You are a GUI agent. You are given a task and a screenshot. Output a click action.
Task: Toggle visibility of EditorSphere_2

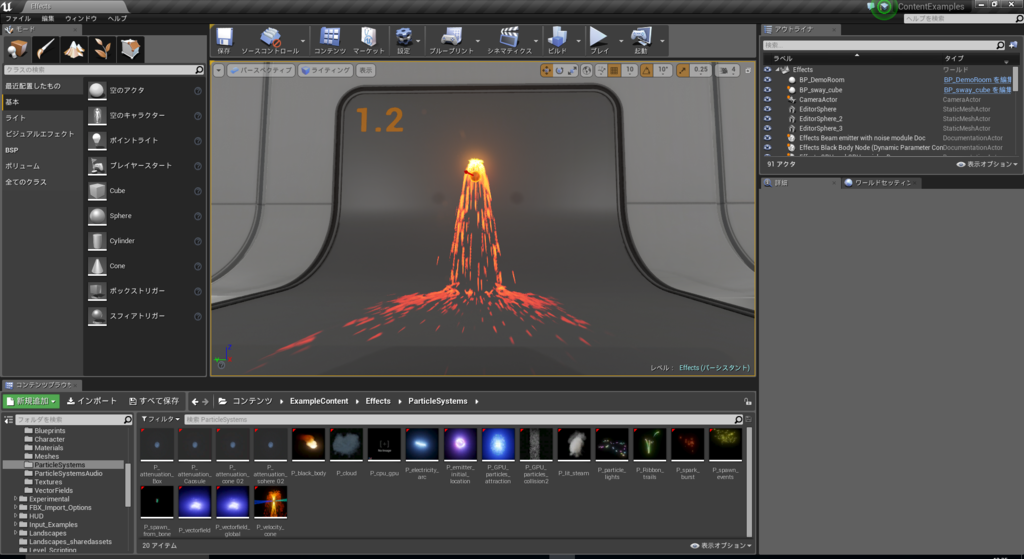tap(767, 118)
